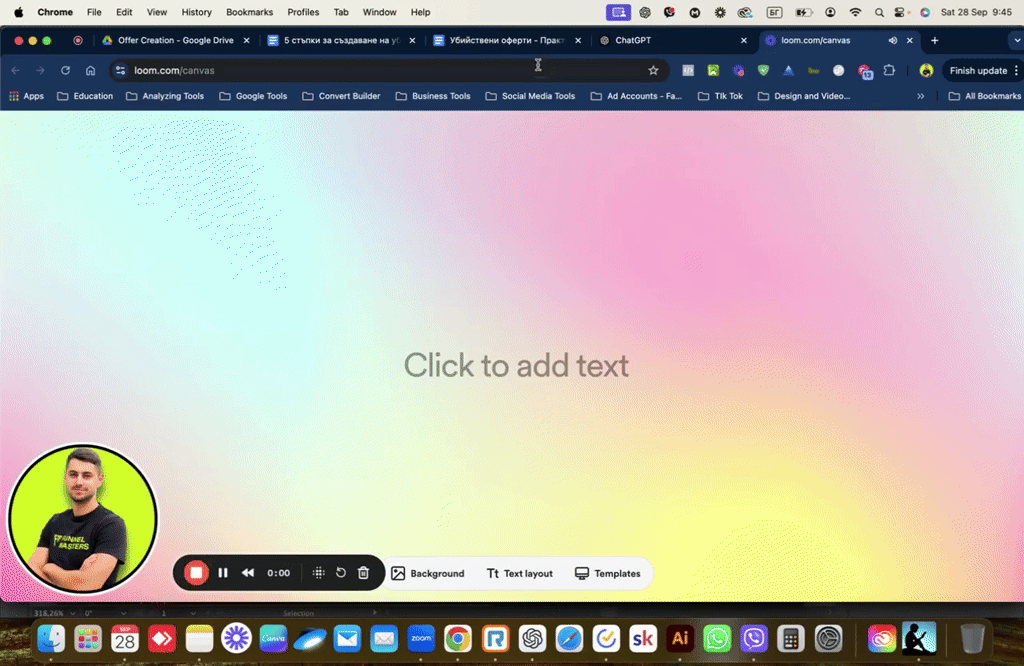Open the tab search dropdown arrow
This screenshot has height=666, width=1024.
pyautogui.click(x=1016, y=40)
